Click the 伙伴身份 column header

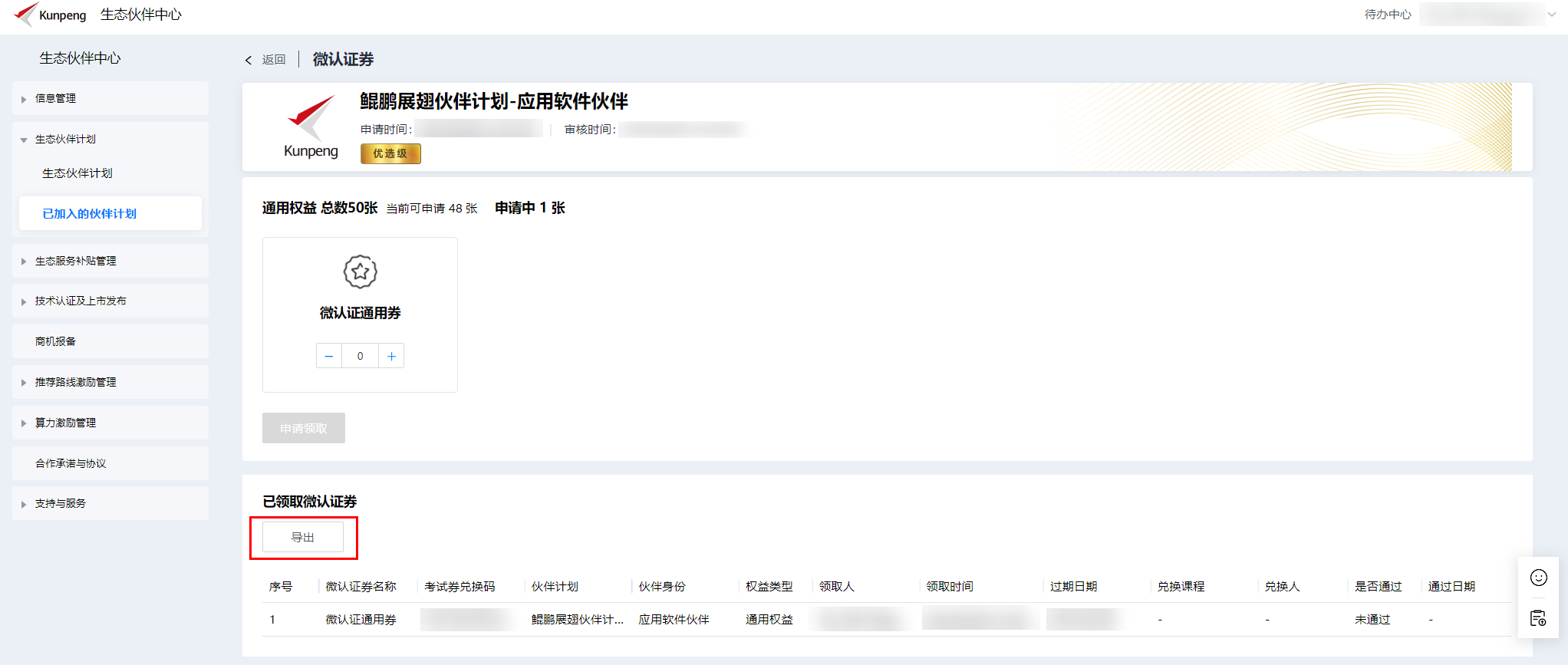click(x=662, y=587)
